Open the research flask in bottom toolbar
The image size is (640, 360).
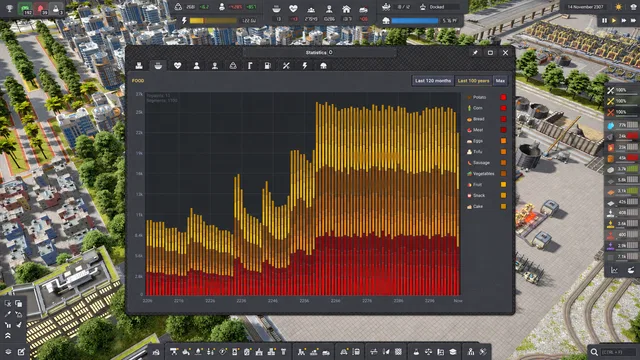coord(416,352)
